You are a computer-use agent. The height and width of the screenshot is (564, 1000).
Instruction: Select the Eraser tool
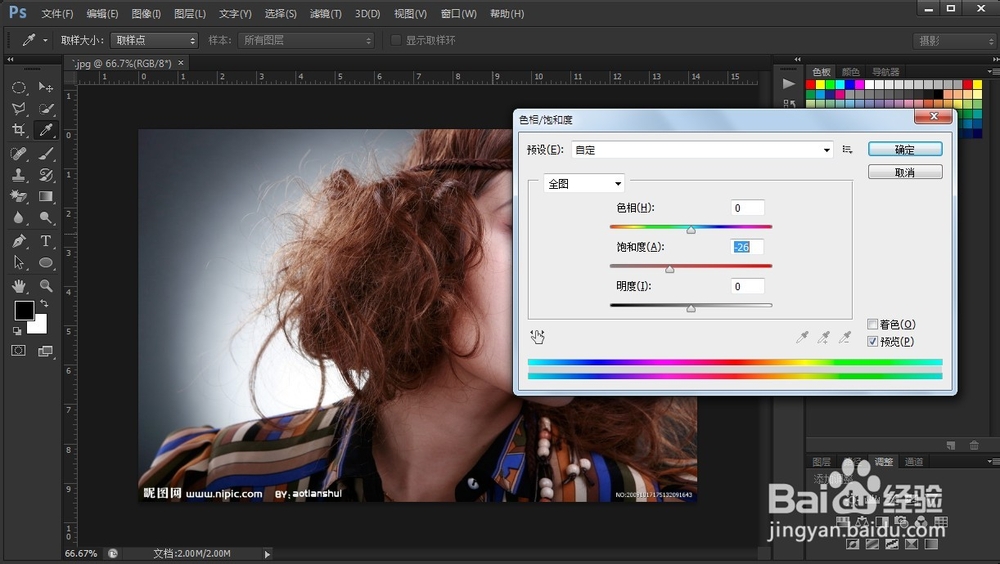[18, 197]
